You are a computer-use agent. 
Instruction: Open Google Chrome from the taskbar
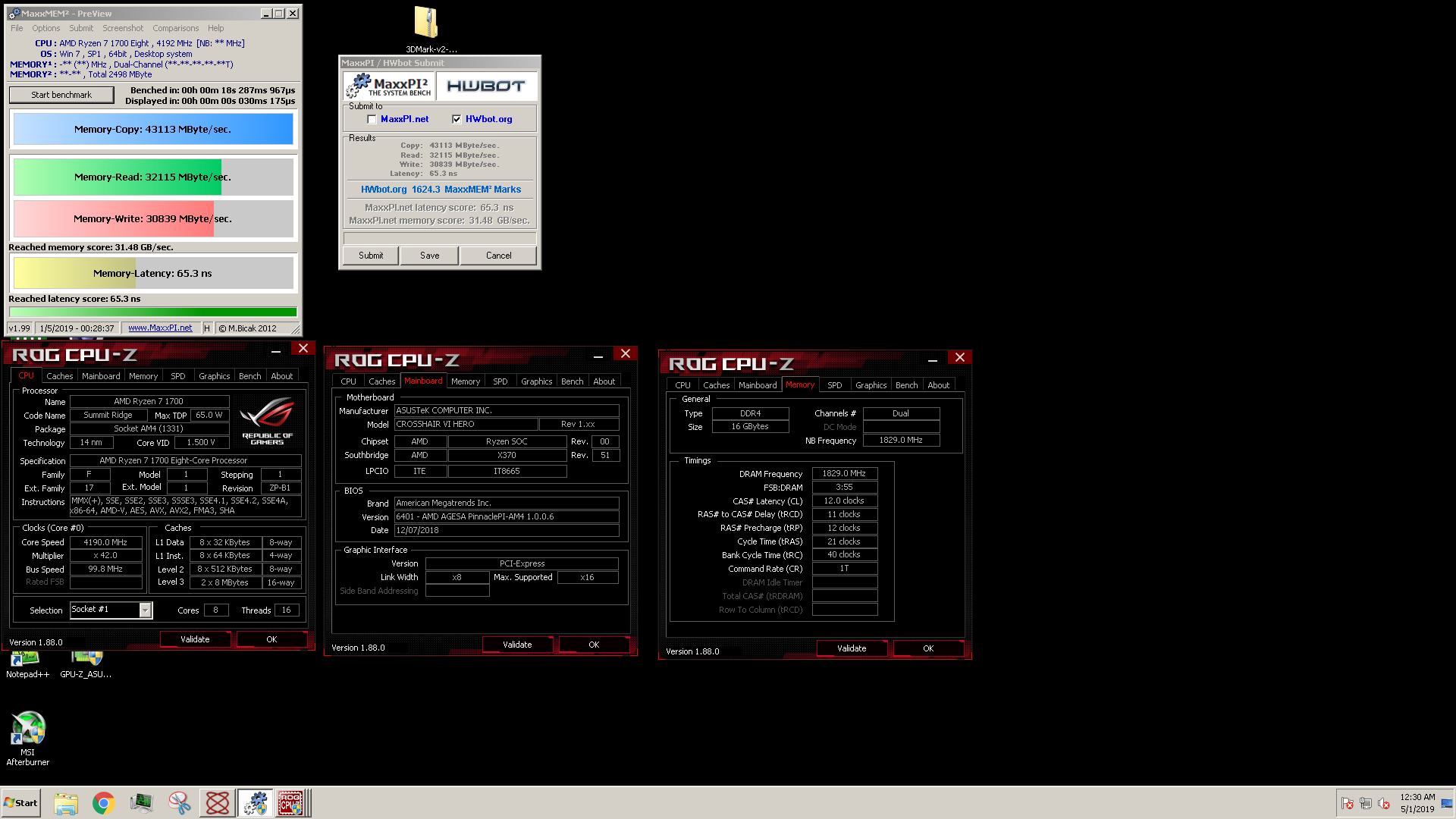point(103,803)
